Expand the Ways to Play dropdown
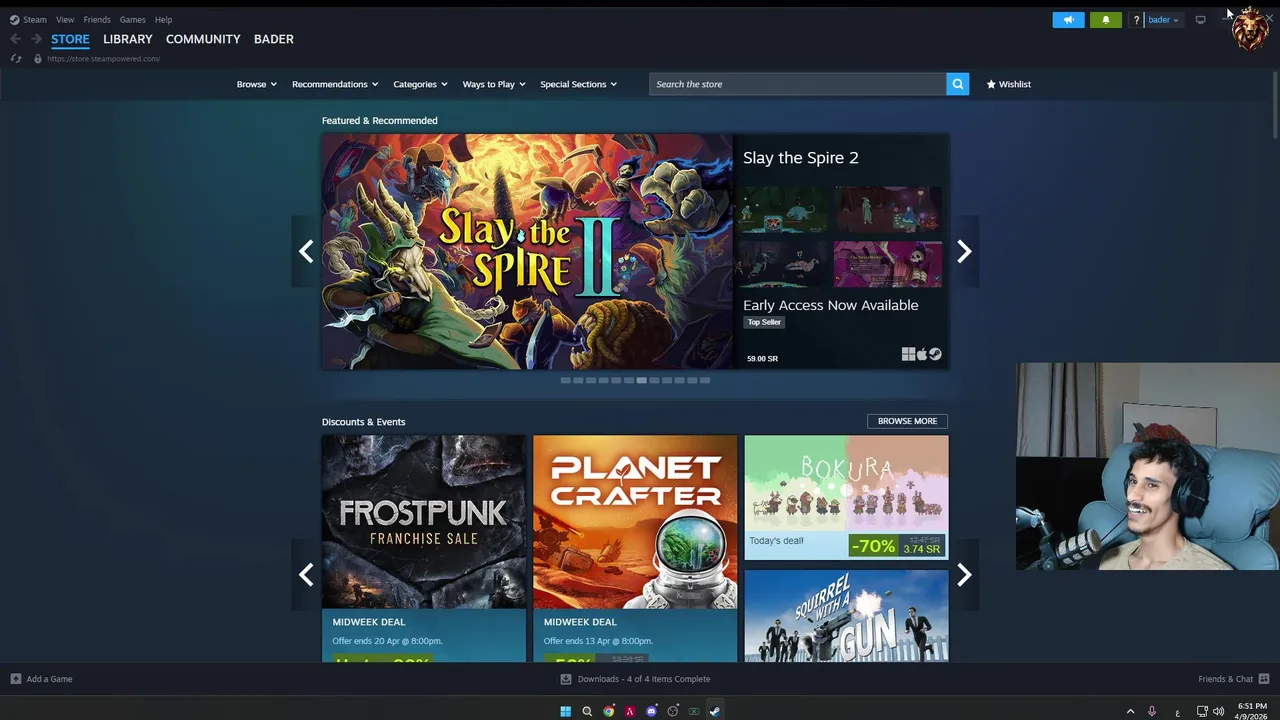The image size is (1280, 720). [x=494, y=84]
